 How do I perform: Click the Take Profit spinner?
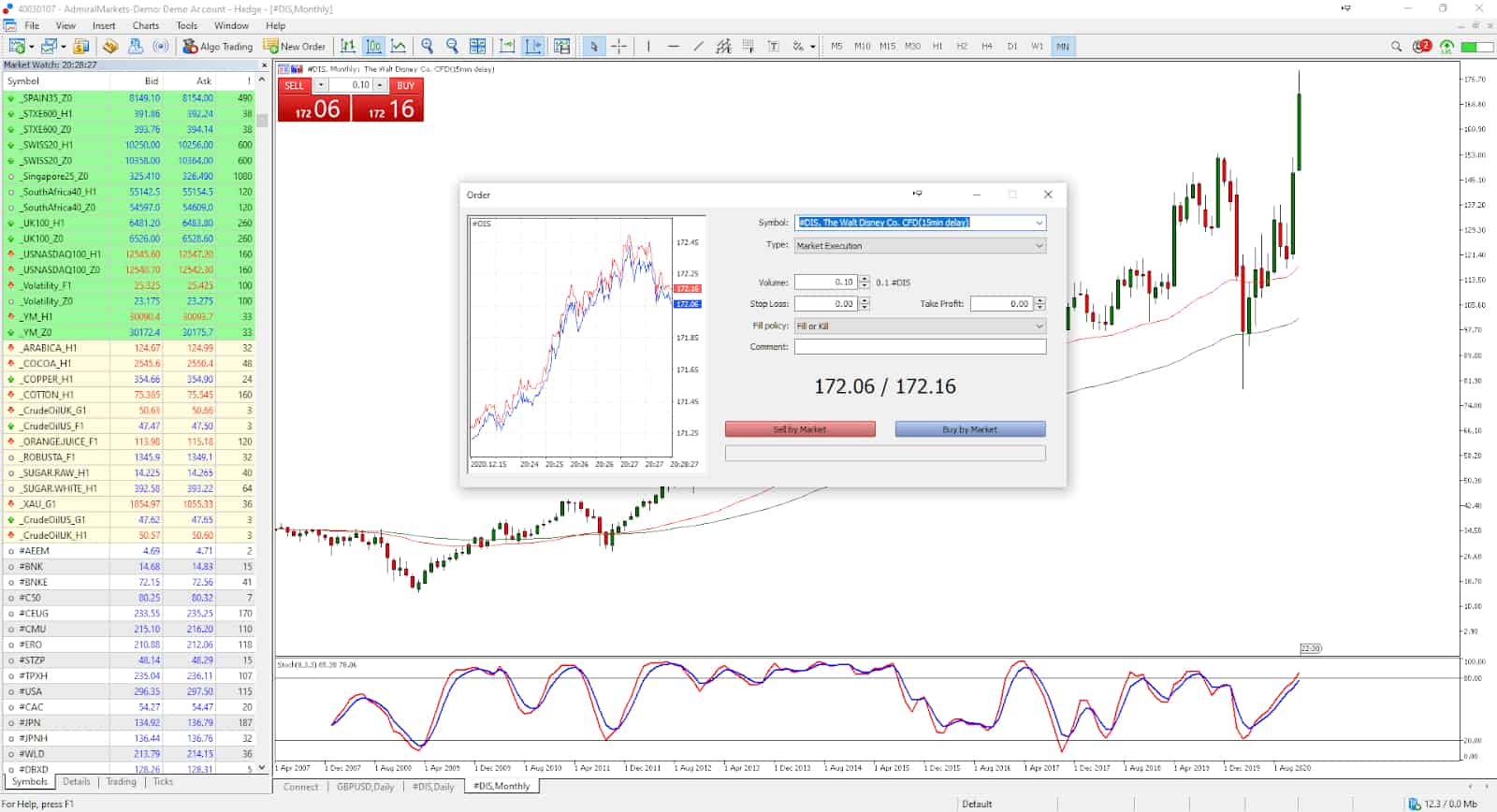(x=1039, y=303)
